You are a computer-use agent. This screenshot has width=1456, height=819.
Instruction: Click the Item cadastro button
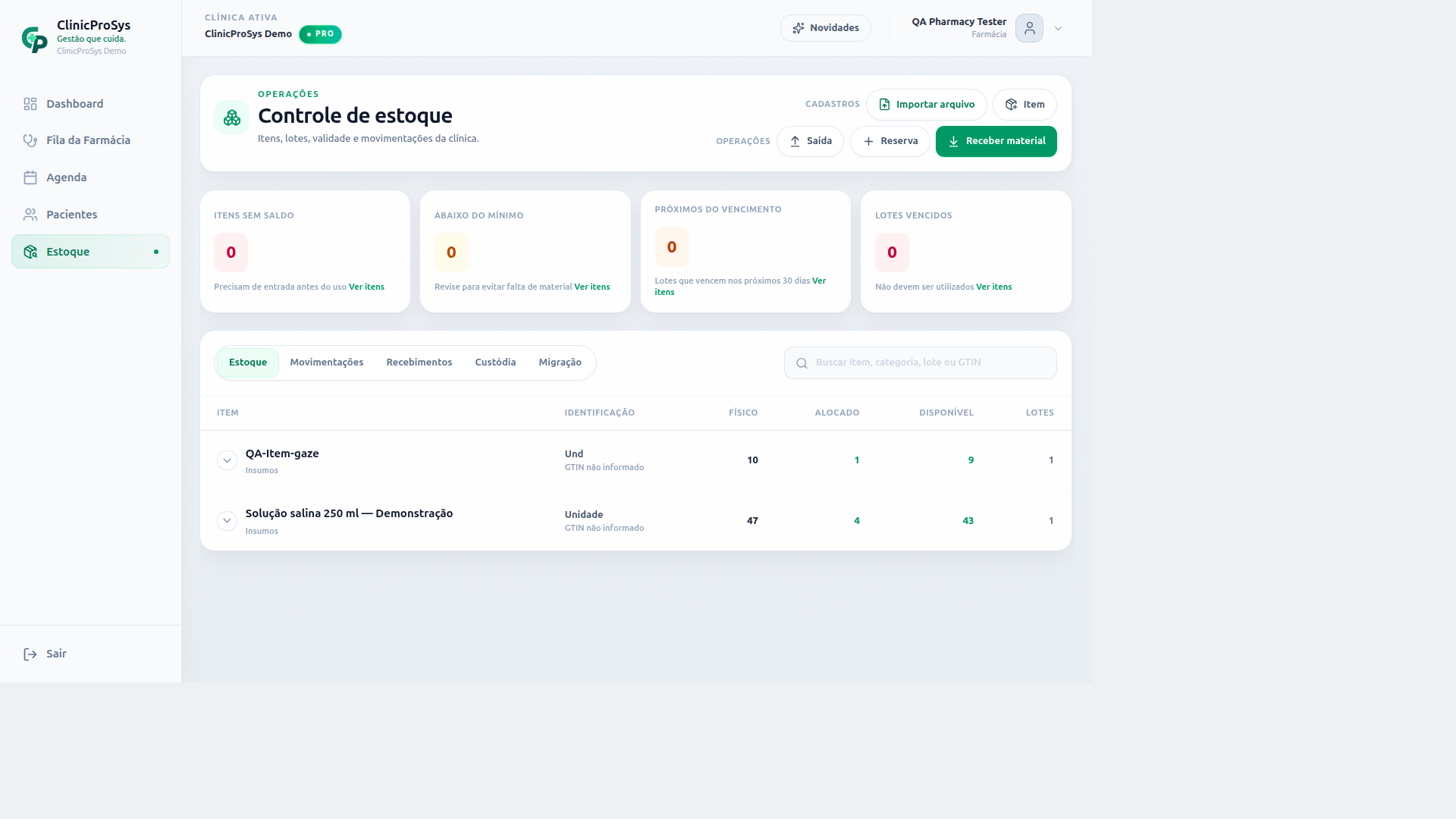[1025, 105]
